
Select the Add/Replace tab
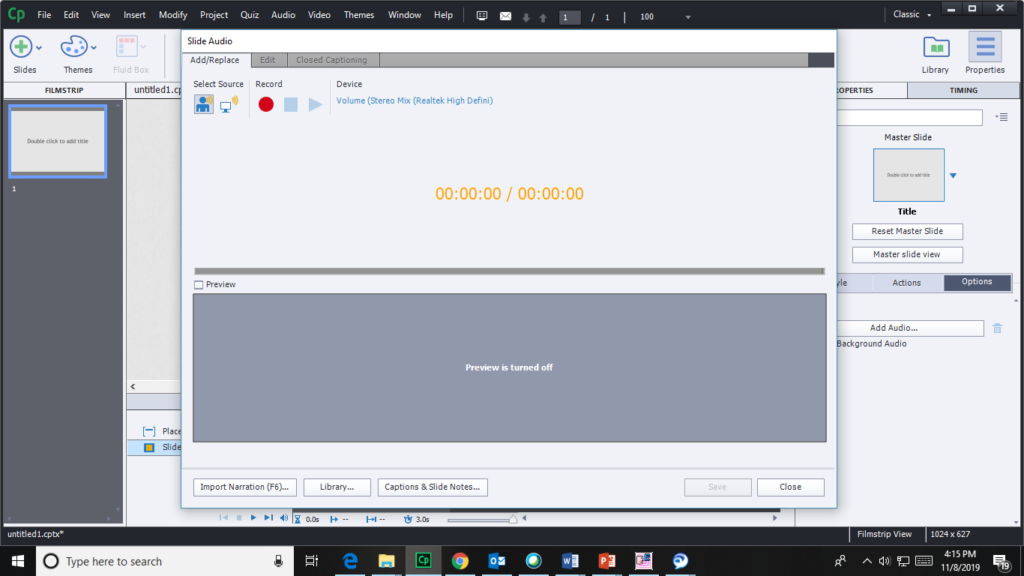click(x=215, y=60)
